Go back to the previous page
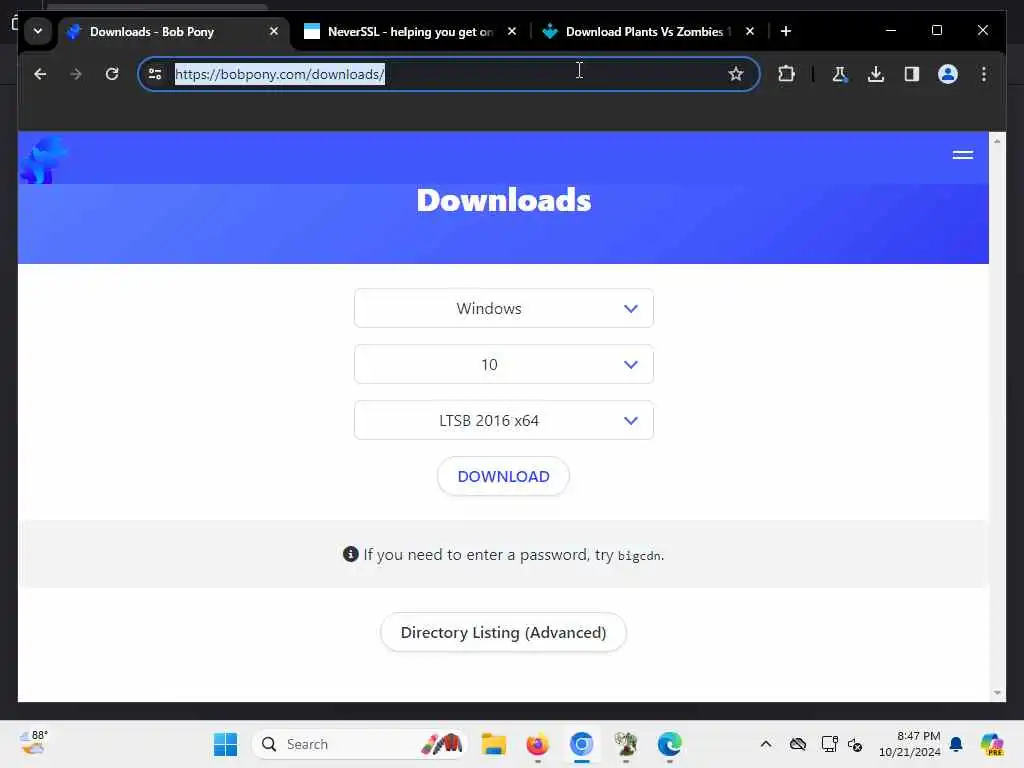 tap(40, 74)
